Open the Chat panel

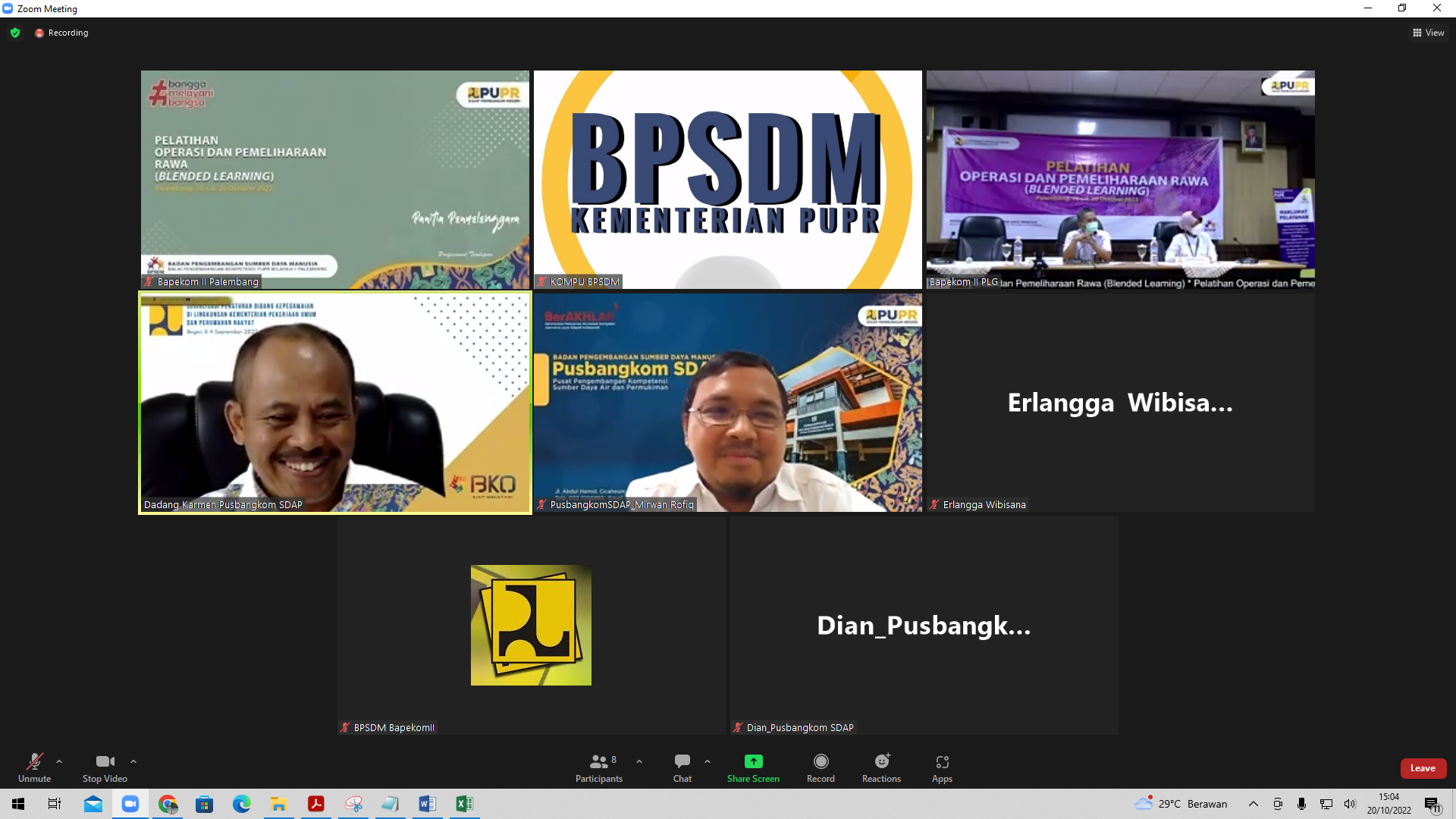tap(682, 767)
